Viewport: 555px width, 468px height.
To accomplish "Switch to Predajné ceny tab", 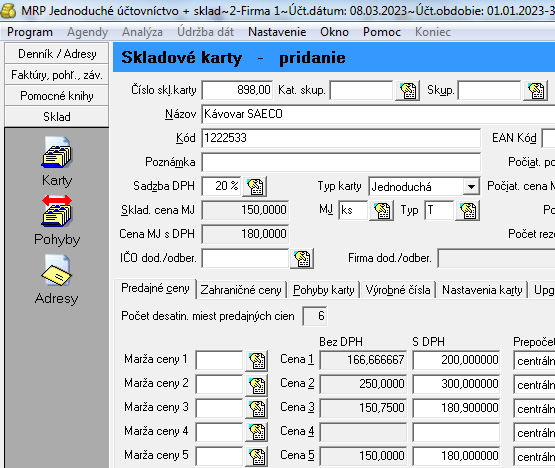I will click(155, 289).
